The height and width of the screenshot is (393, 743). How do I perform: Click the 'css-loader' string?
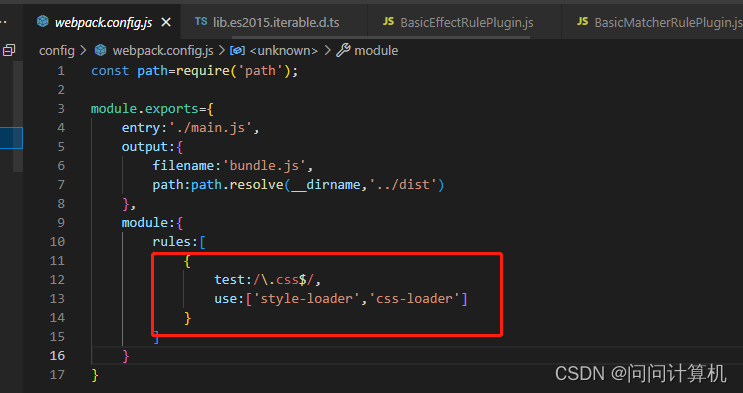(x=414, y=299)
